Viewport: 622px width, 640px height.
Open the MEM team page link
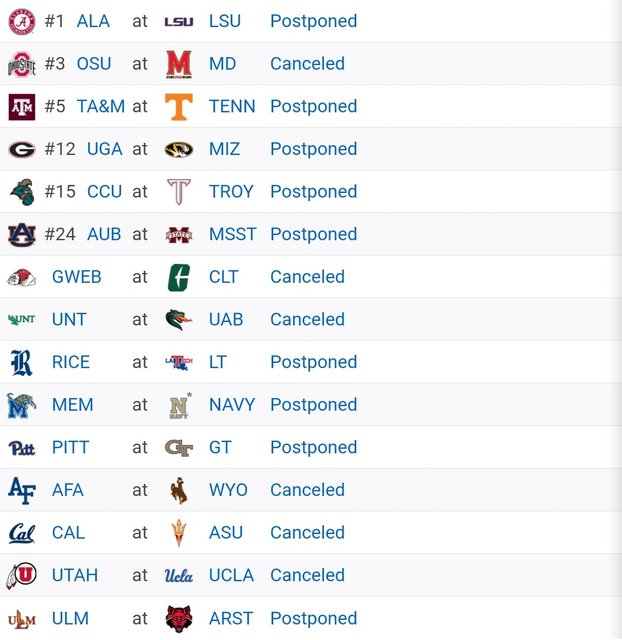click(72, 405)
